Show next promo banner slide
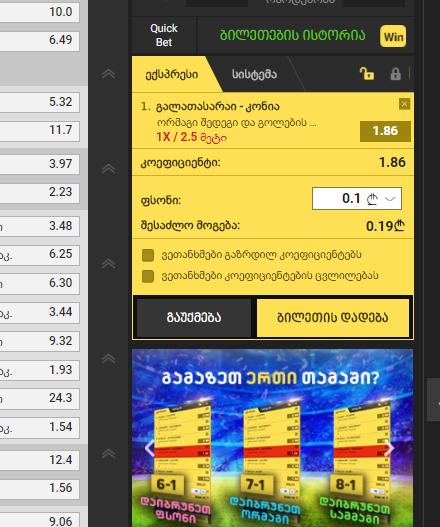The width and height of the screenshot is (440, 527). tap(390, 448)
